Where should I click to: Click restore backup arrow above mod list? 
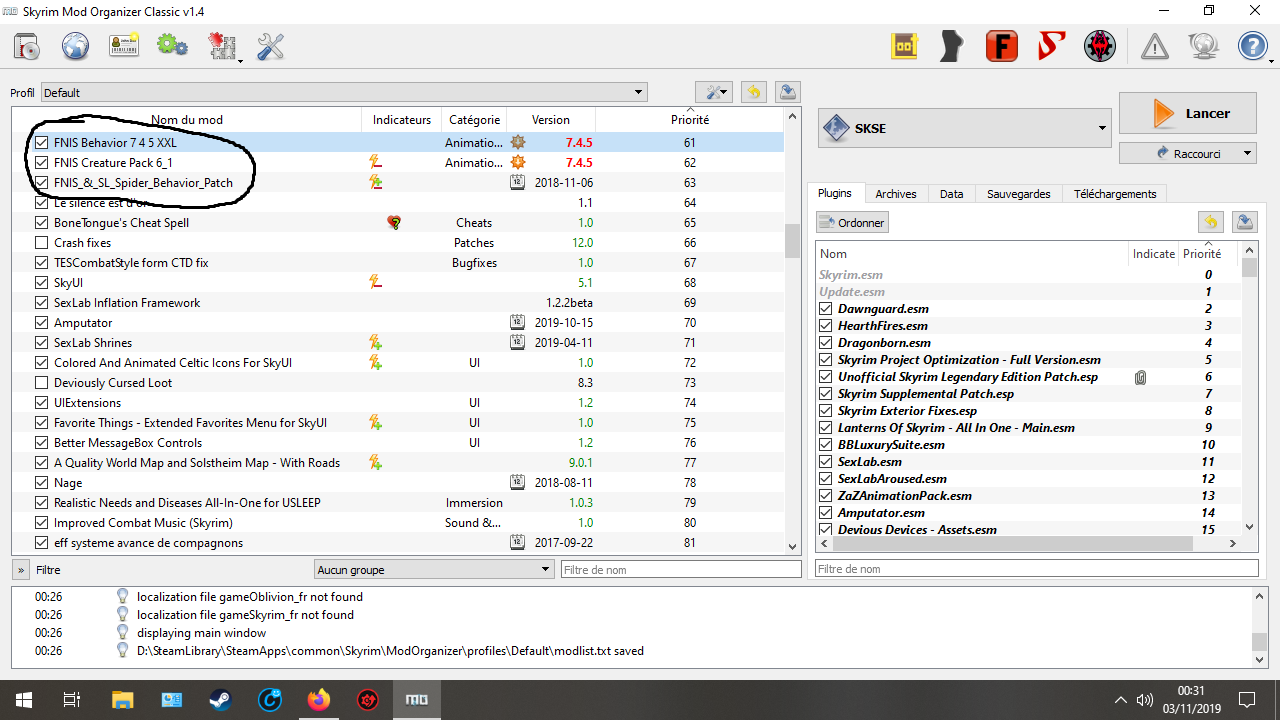tap(754, 92)
